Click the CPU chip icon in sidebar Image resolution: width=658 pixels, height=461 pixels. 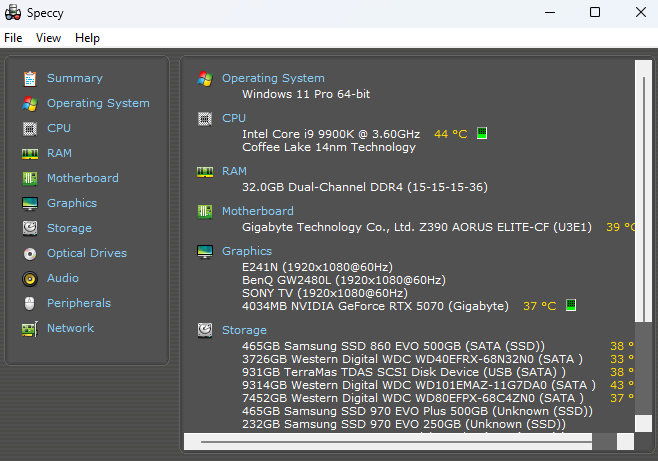coord(30,129)
